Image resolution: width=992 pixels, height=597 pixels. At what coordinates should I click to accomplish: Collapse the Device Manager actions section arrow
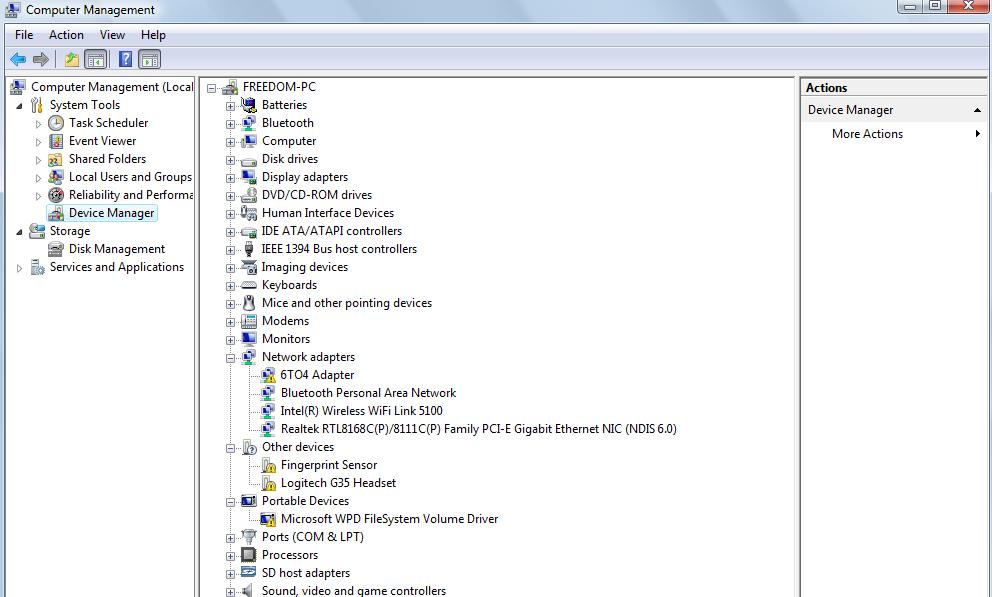point(977,110)
